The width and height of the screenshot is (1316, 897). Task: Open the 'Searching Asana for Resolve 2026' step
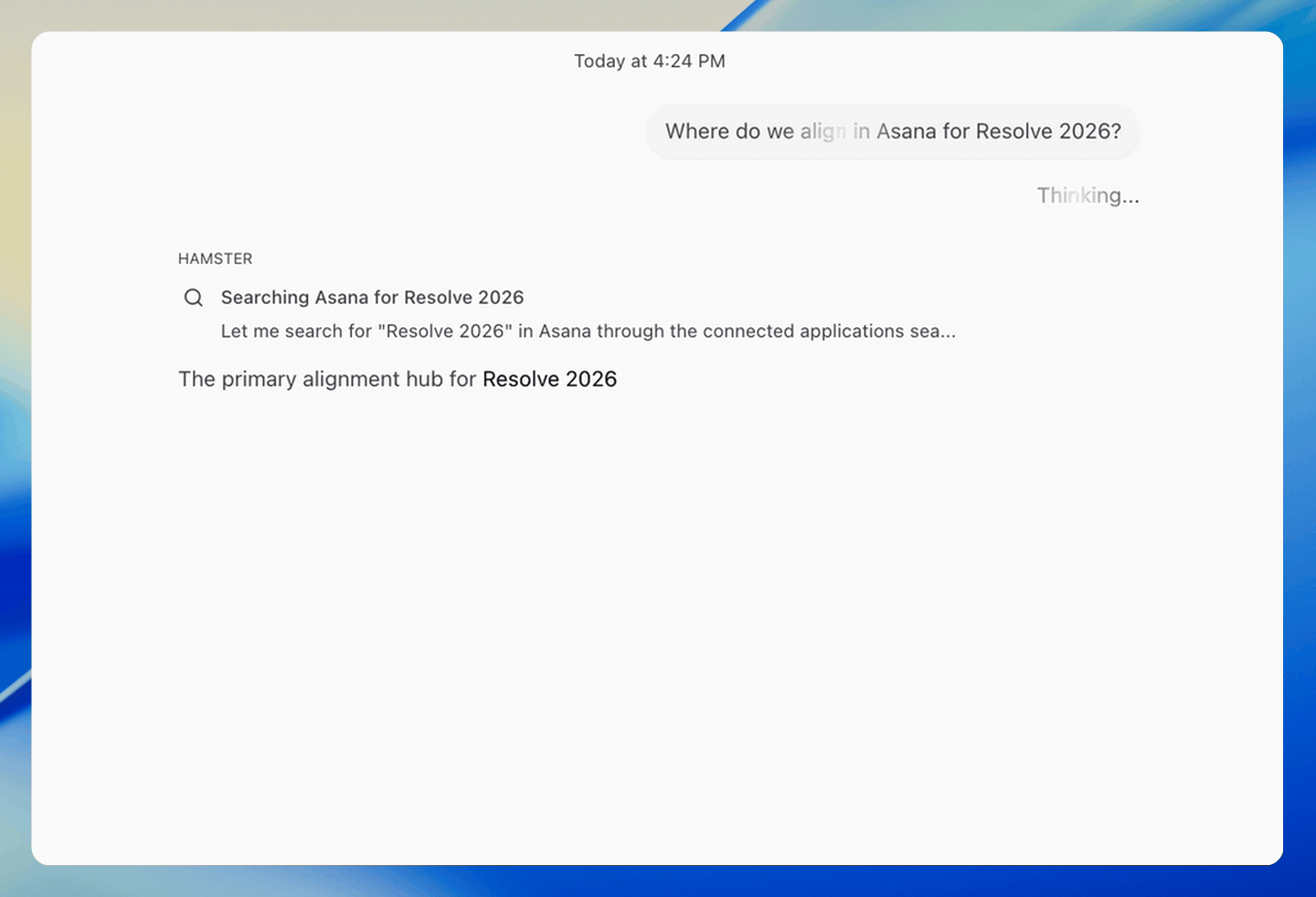pyautogui.click(x=372, y=298)
